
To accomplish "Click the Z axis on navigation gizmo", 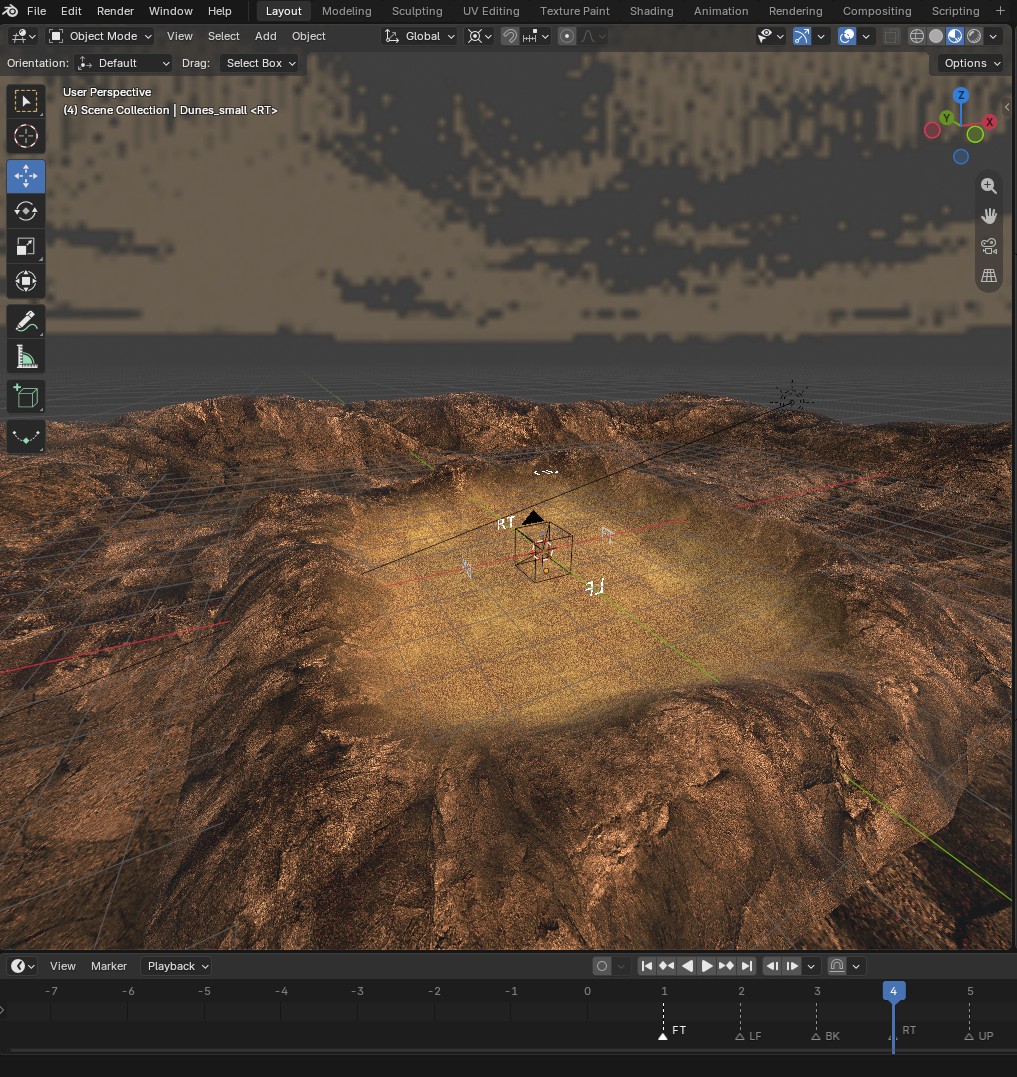I will 961,95.
